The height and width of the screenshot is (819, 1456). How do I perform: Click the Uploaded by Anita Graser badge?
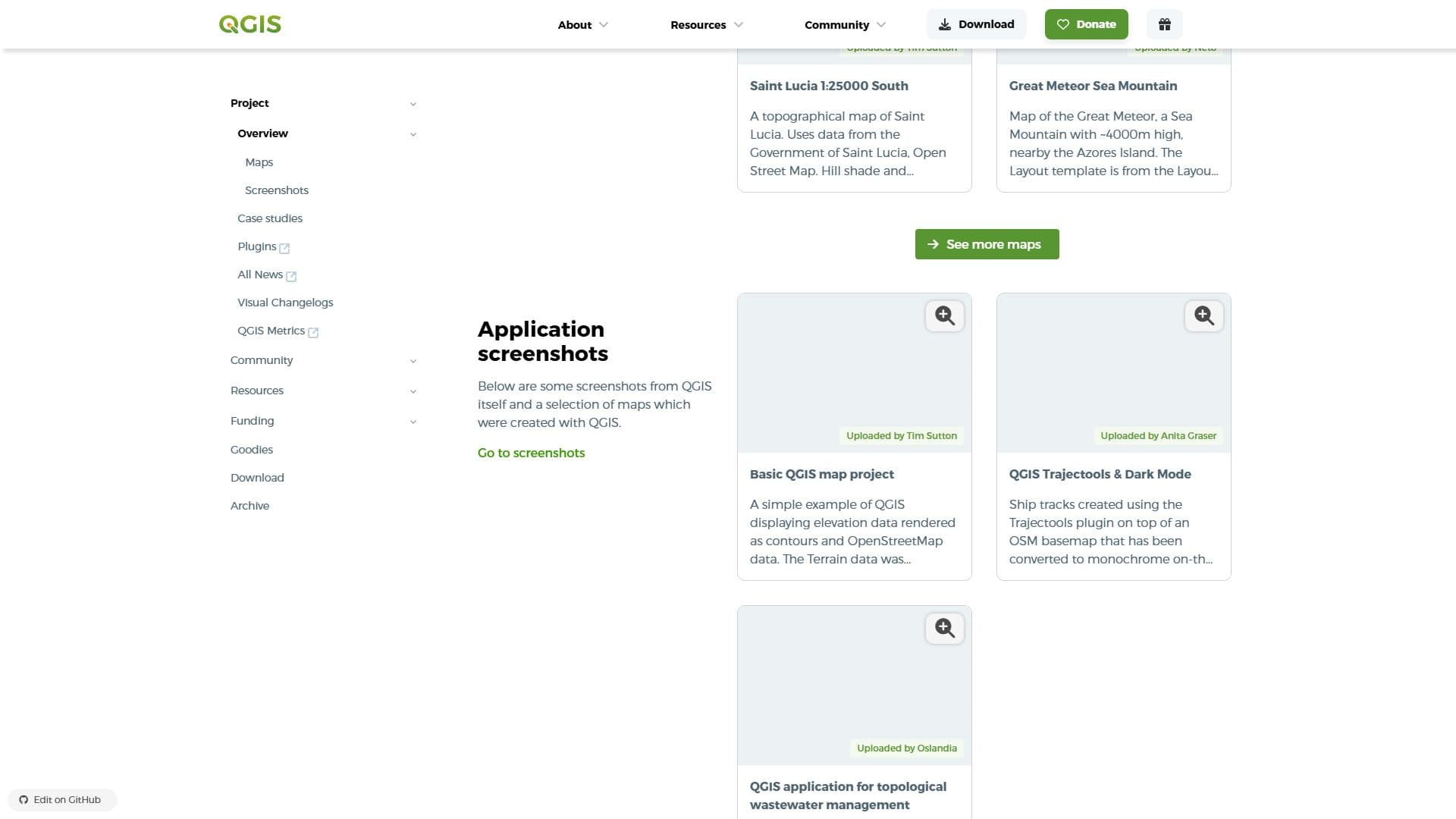click(1159, 436)
